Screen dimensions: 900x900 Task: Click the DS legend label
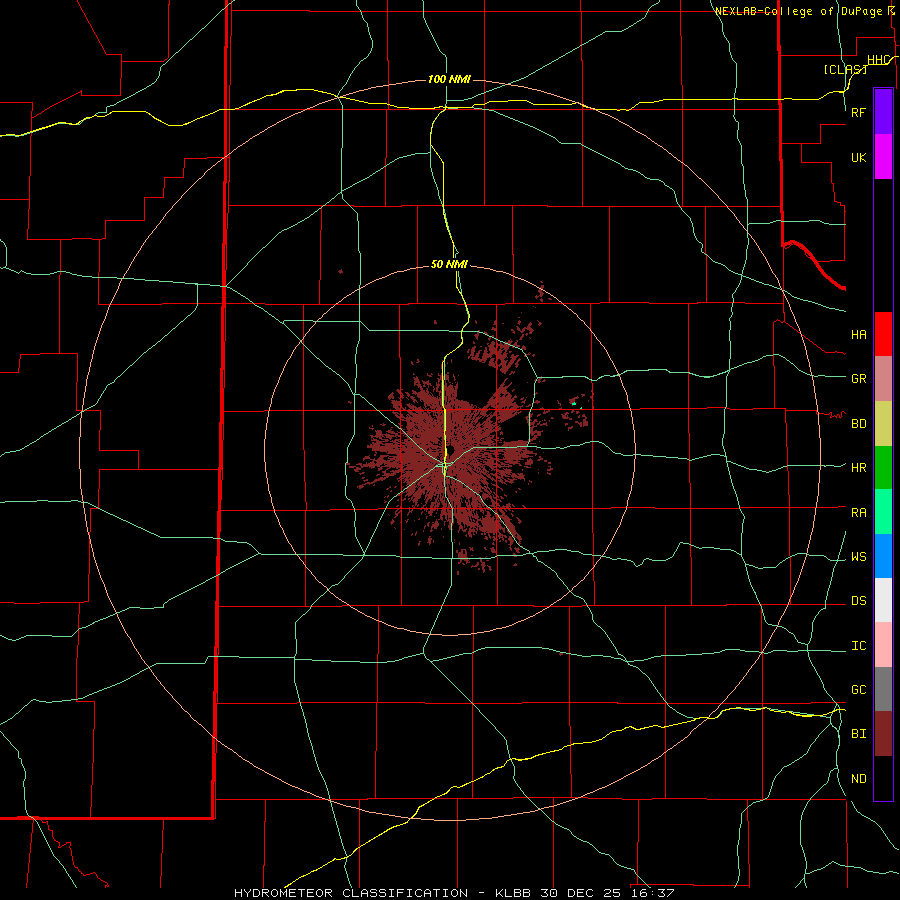[859, 601]
